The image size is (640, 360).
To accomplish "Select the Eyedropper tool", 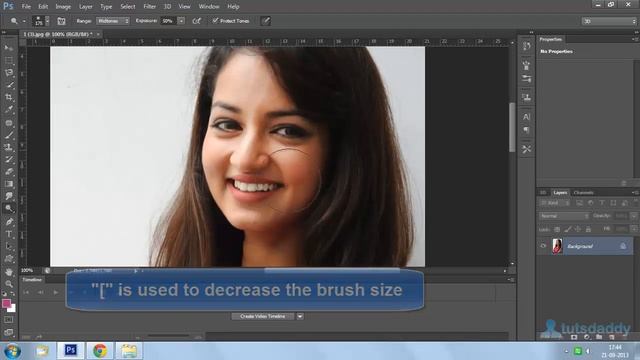I will 9,109.
